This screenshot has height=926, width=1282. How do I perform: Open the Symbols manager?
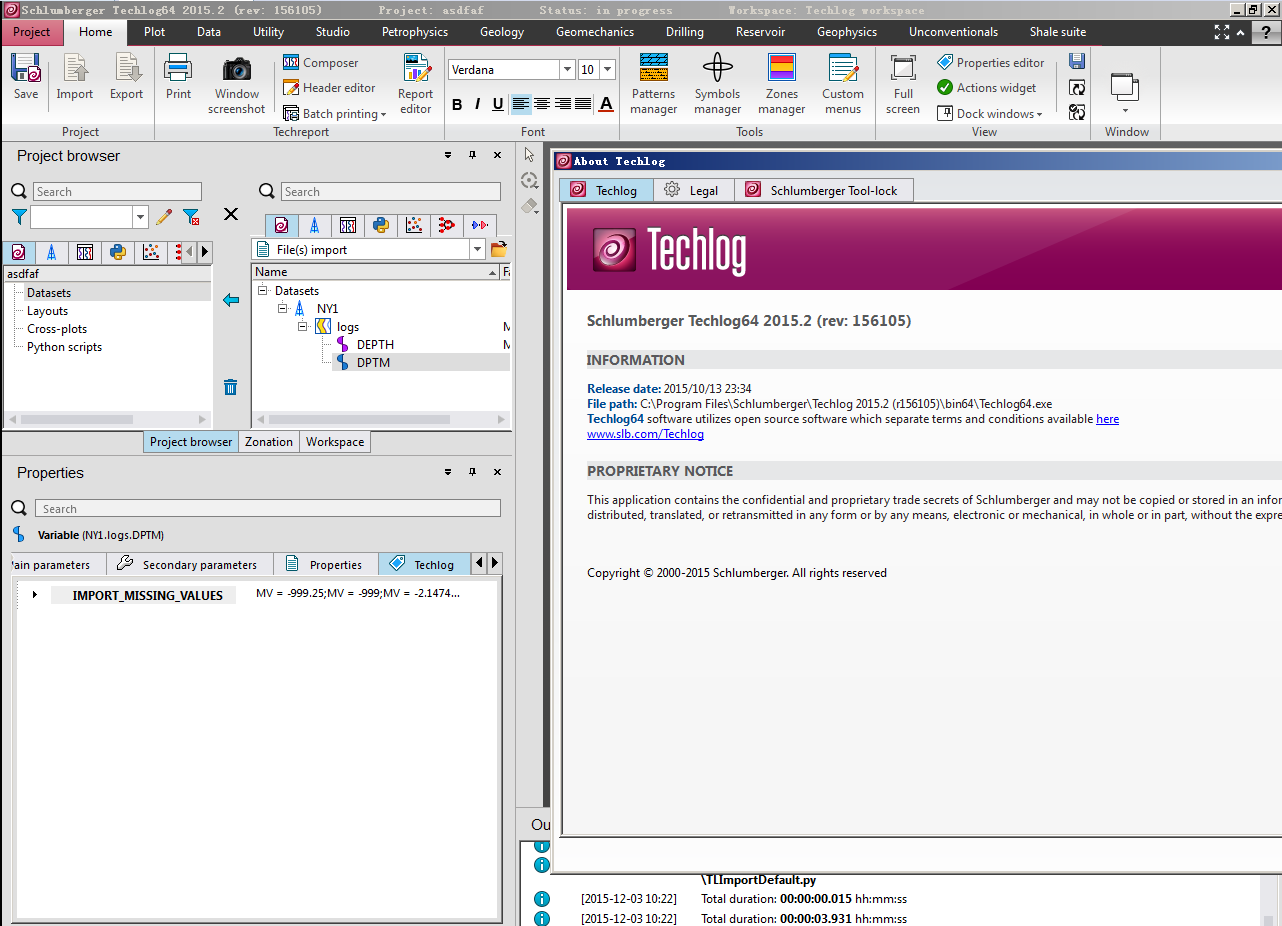718,85
